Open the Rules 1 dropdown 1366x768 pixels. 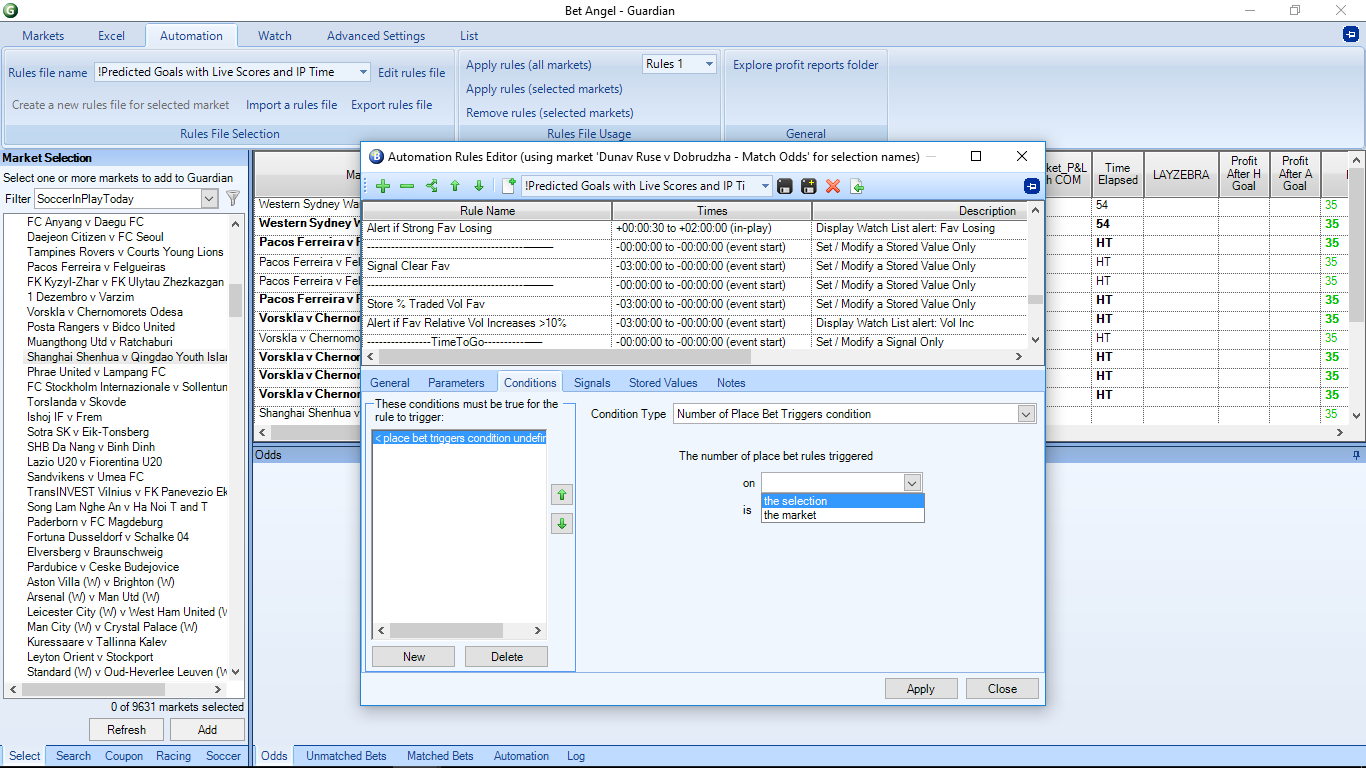(709, 64)
